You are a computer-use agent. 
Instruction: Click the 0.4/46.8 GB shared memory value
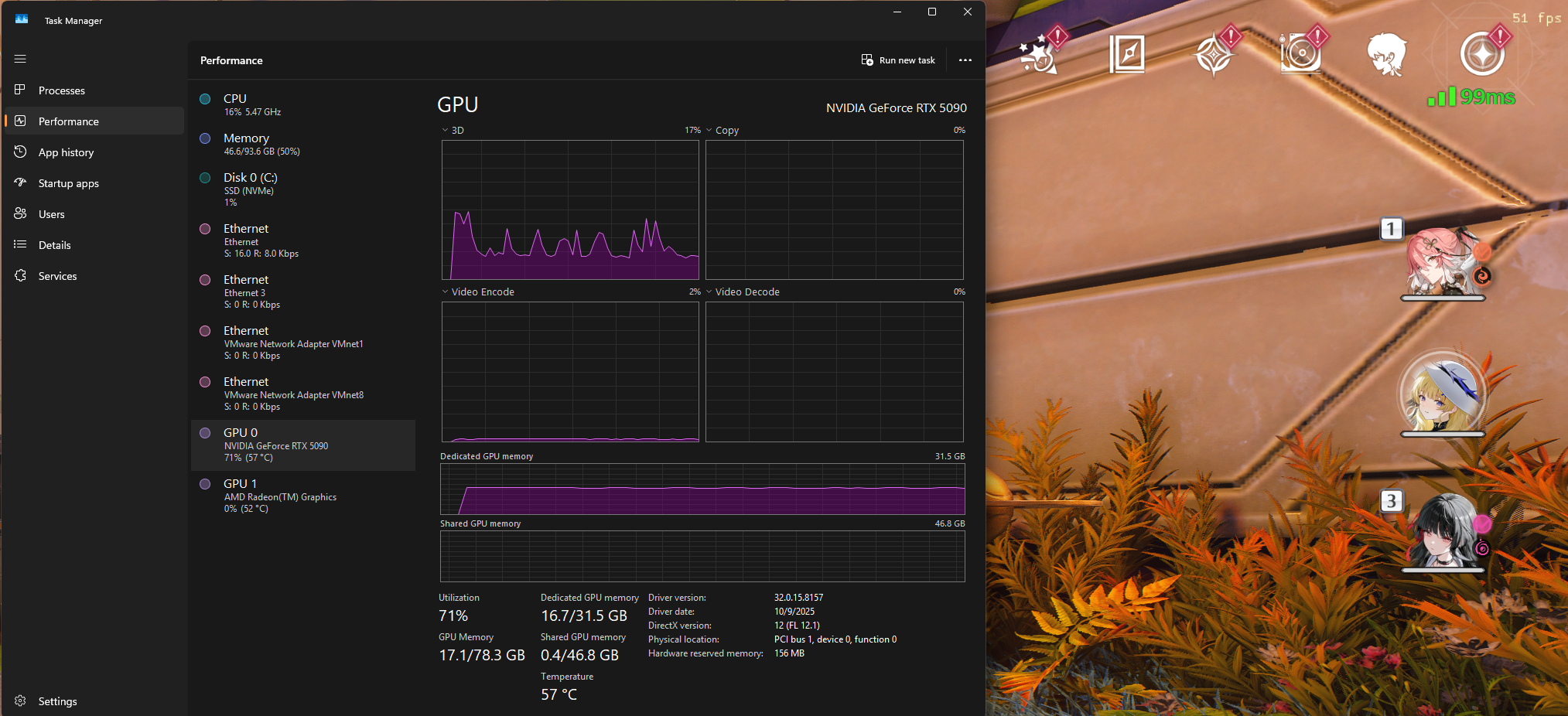579,656
